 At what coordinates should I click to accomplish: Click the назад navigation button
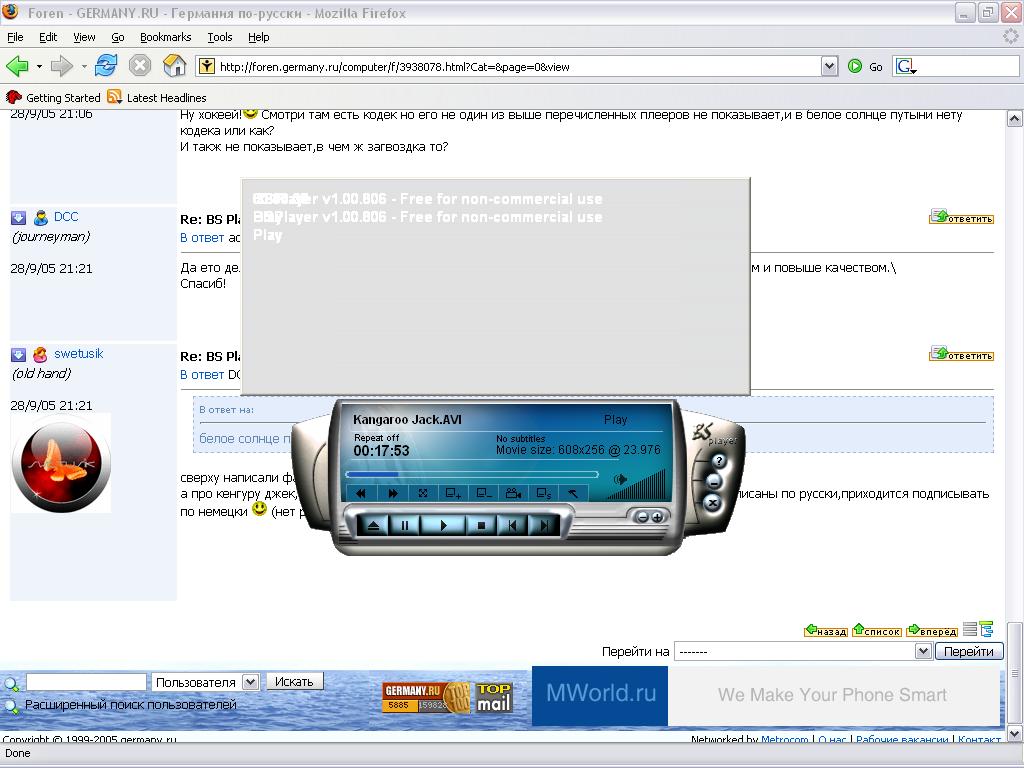[825, 630]
